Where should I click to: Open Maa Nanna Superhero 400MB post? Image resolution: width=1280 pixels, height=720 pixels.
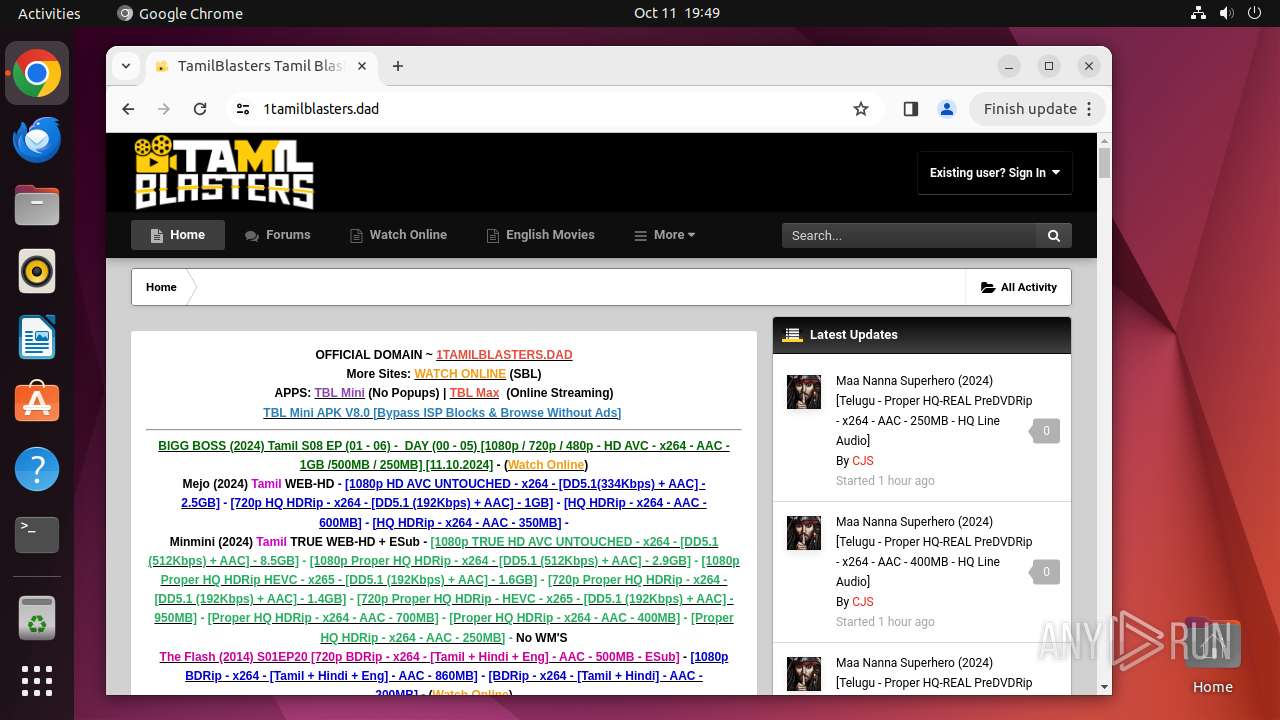coord(934,552)
